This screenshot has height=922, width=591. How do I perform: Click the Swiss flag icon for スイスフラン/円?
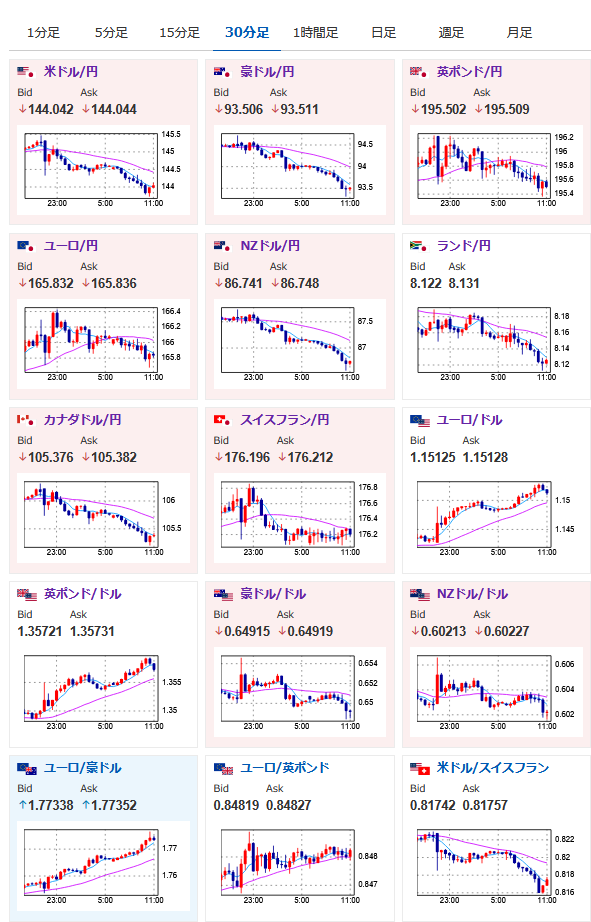point(222,420)
